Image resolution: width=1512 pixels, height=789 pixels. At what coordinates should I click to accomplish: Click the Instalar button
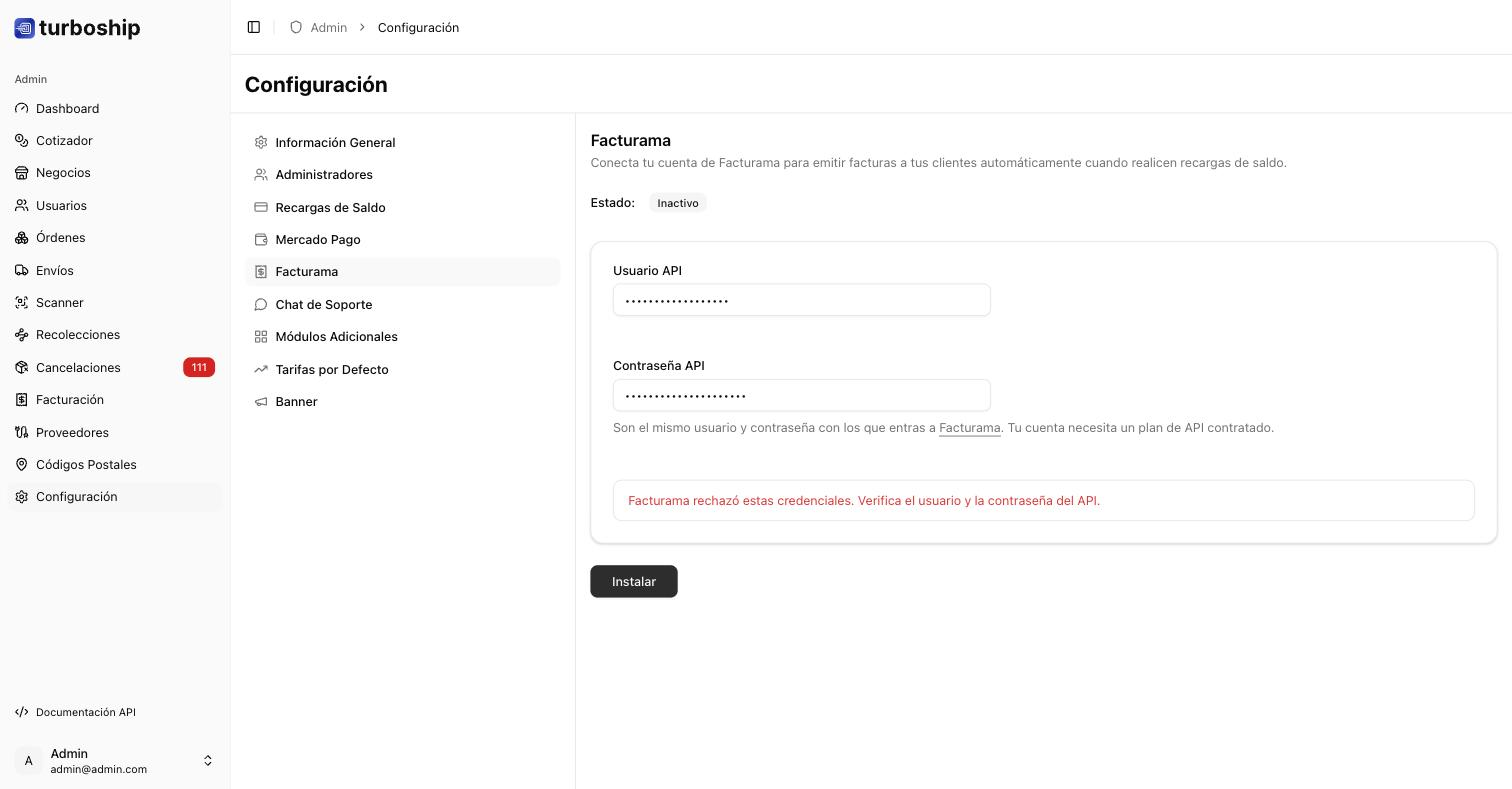pos(634,582)
